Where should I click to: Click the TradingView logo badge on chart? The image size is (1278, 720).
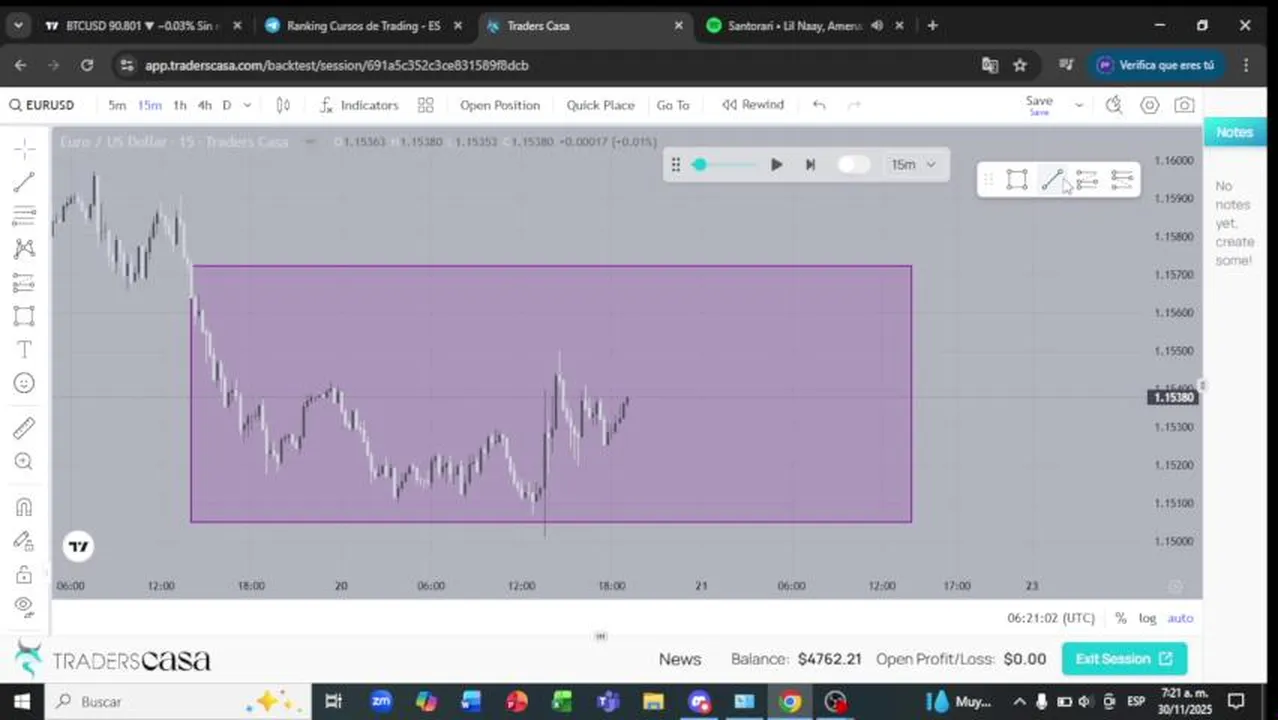tap(78, 546)
